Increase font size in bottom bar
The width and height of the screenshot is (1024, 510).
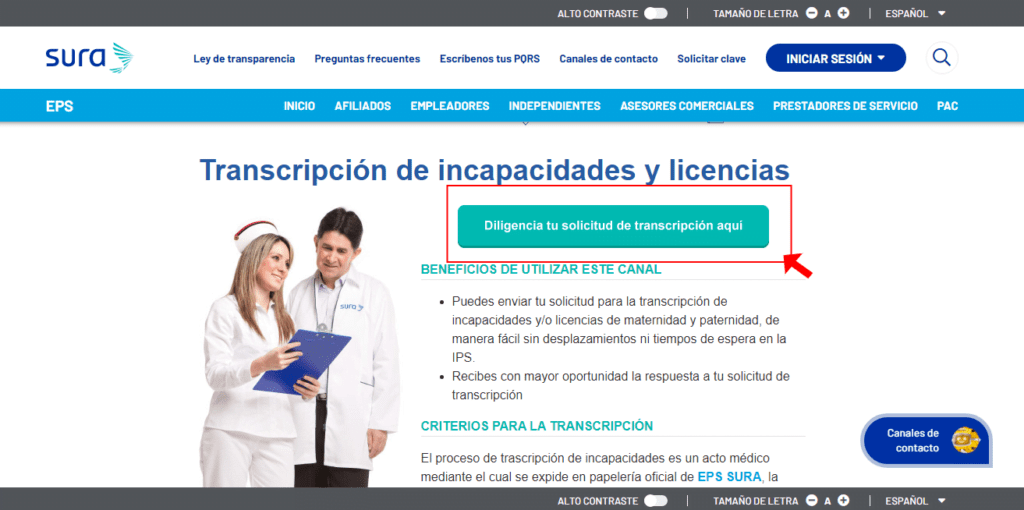pyautogui.click(x=843, y=500)
